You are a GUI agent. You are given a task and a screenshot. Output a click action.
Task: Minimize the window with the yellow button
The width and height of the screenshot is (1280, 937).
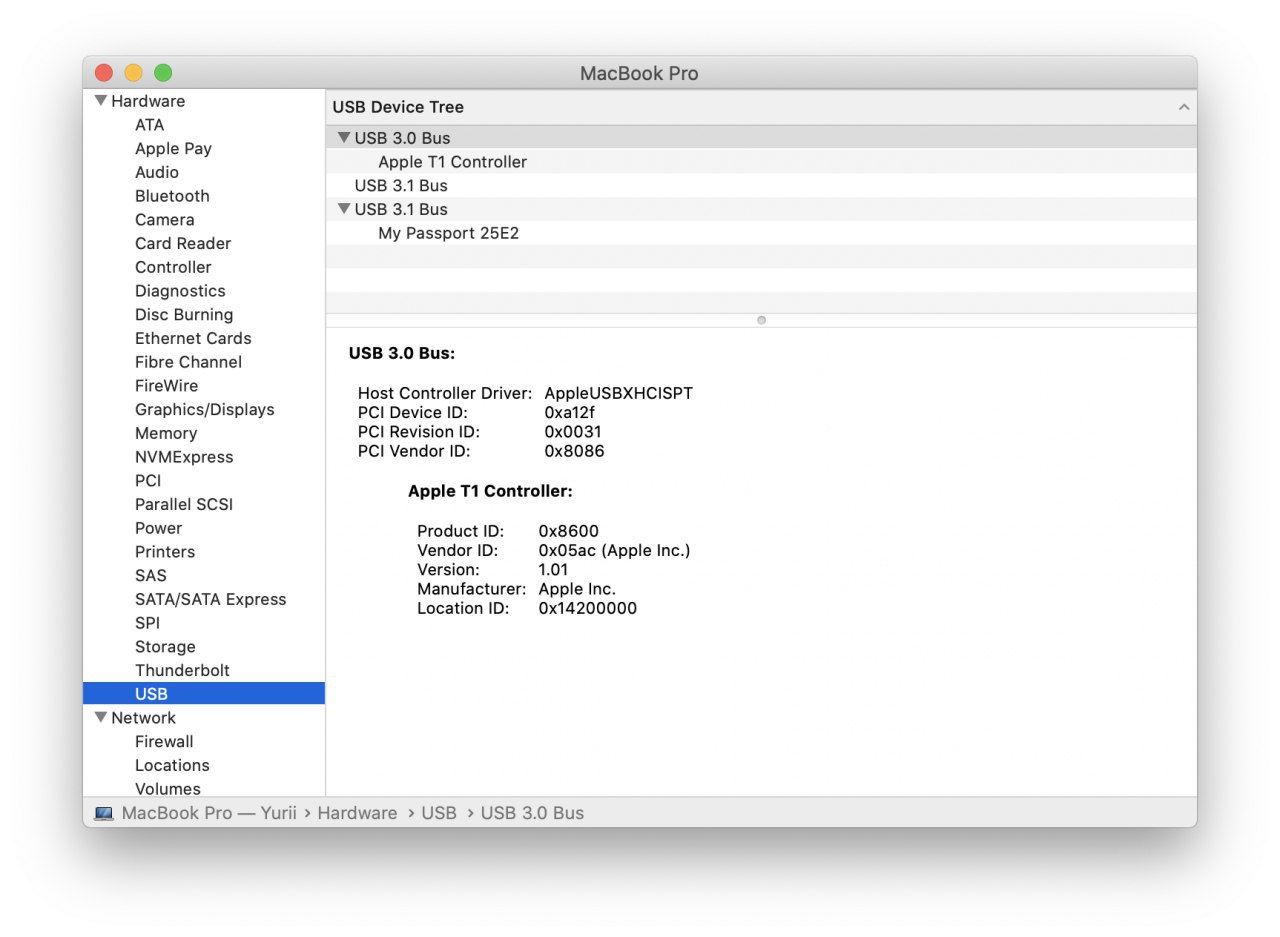point(133,73)
